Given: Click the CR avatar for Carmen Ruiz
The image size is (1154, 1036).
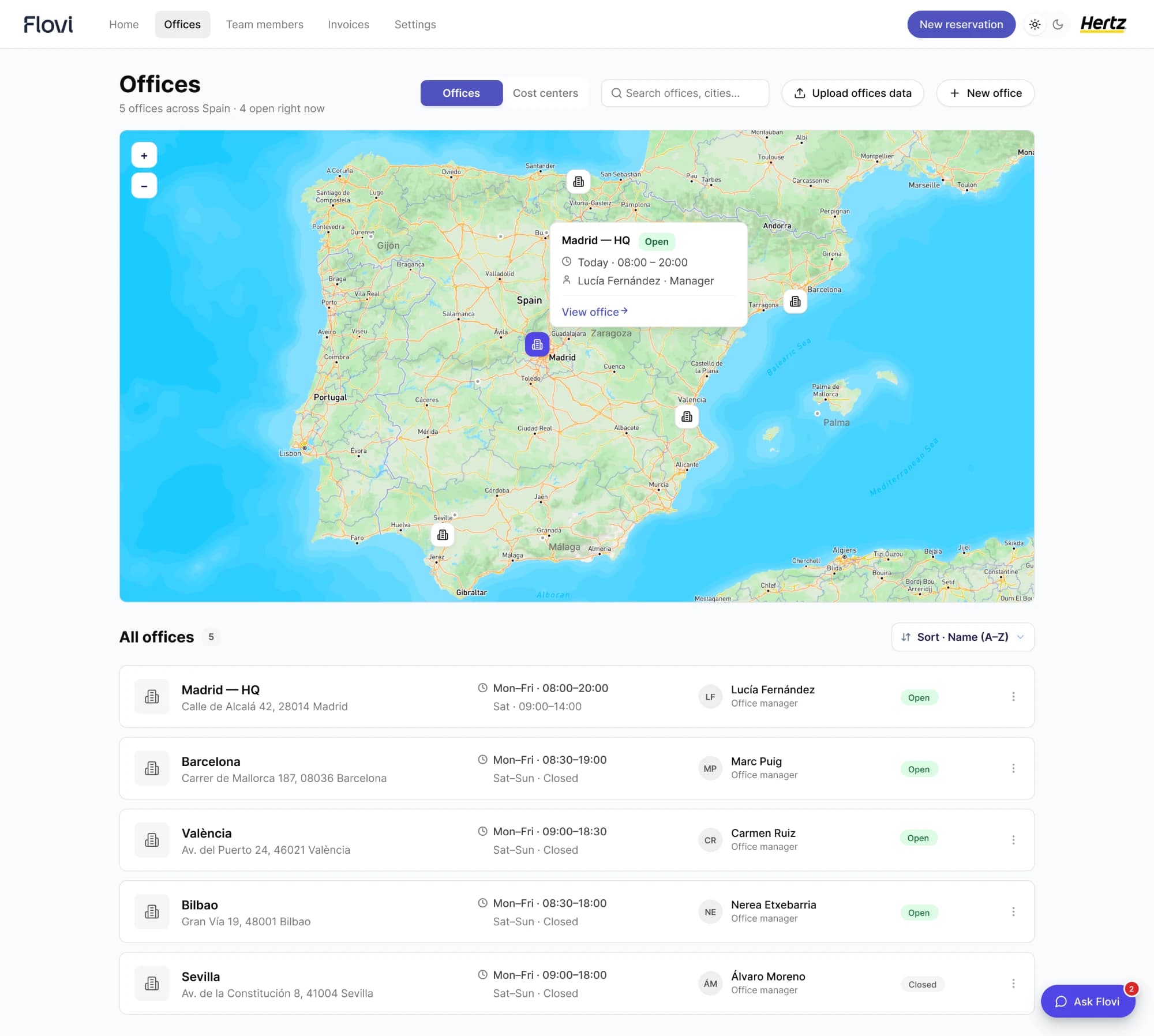Looking at the screenshot, I should (710, 840).
